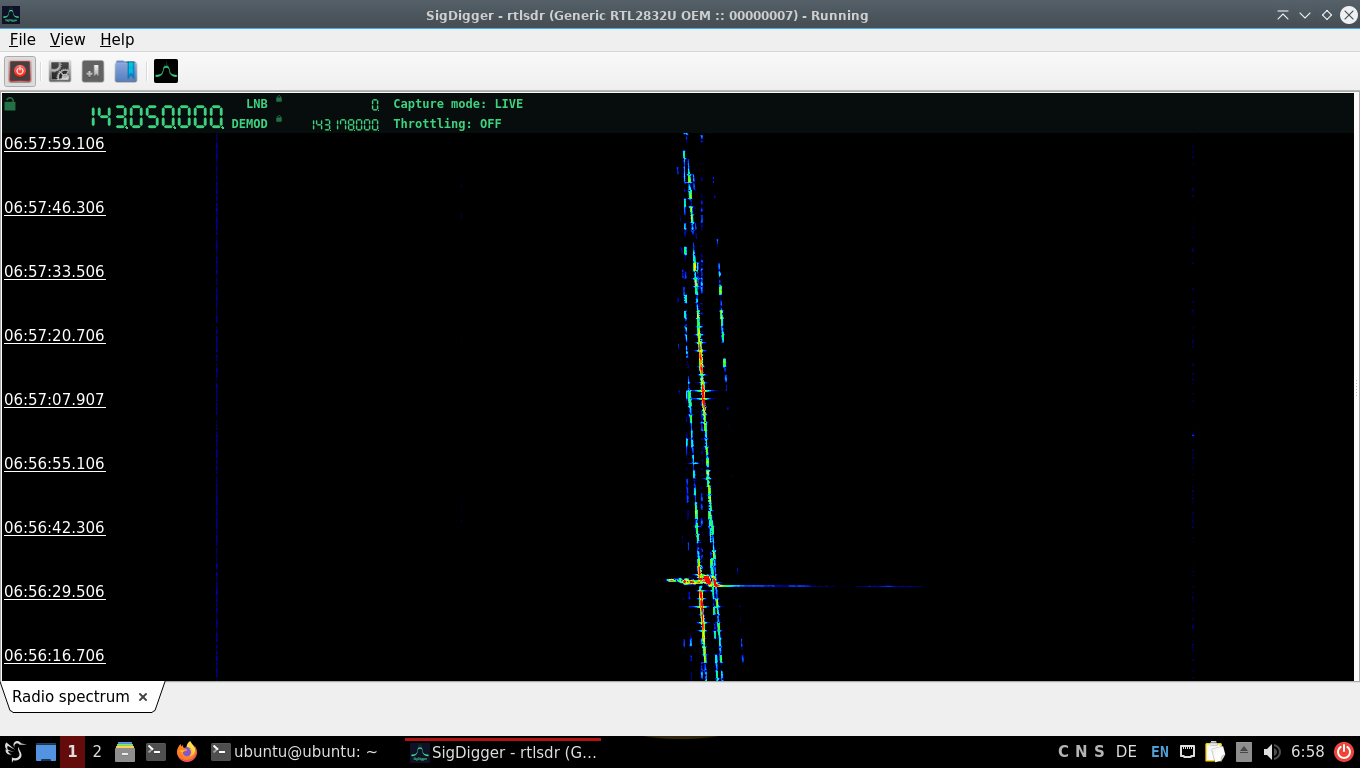Switch to the Radio spectrum tab

tap(71, 697)
